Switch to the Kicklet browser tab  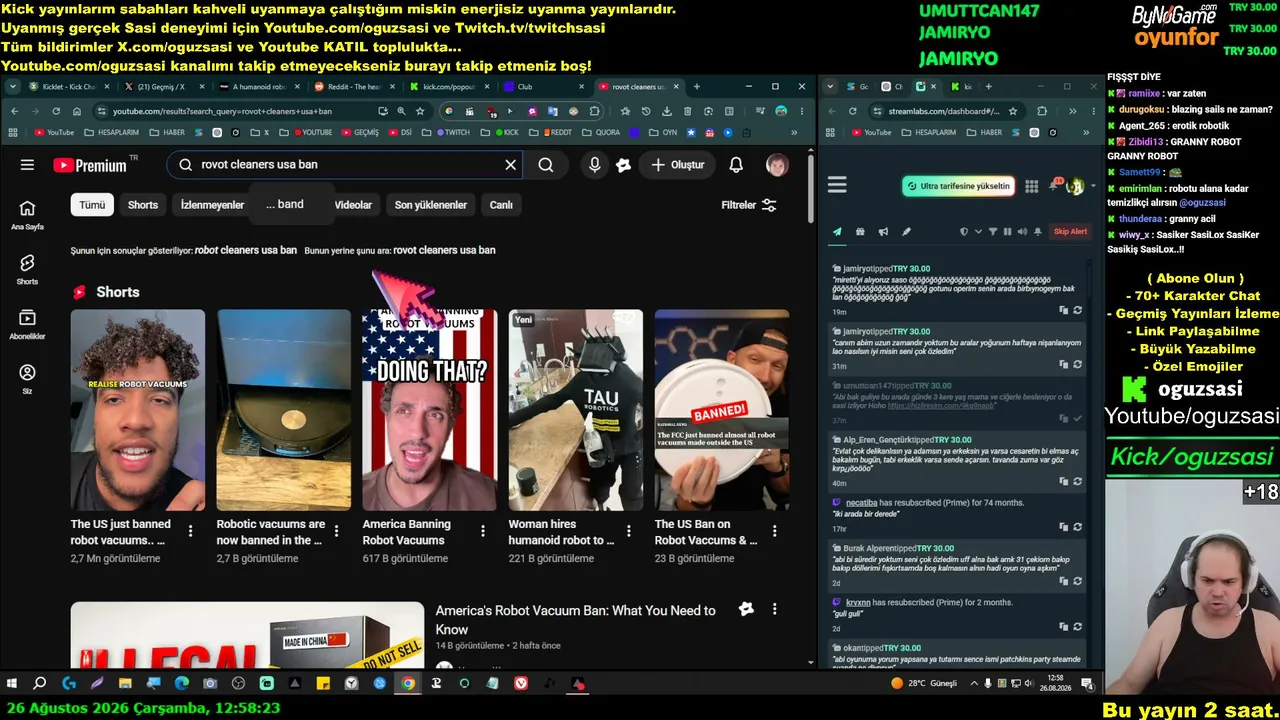tap(68, 87)
